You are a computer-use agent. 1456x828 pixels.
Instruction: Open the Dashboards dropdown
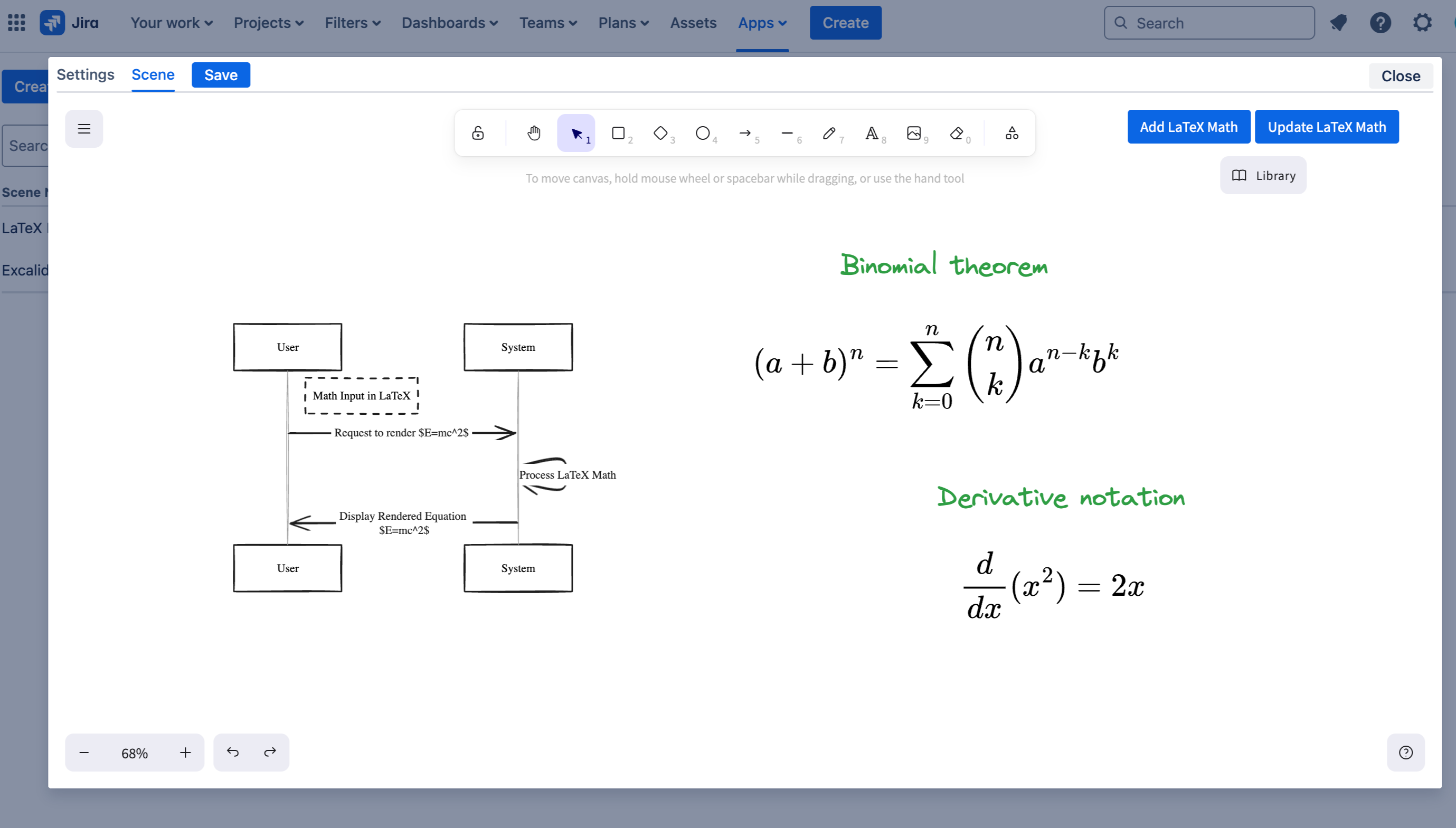(449, 23)
